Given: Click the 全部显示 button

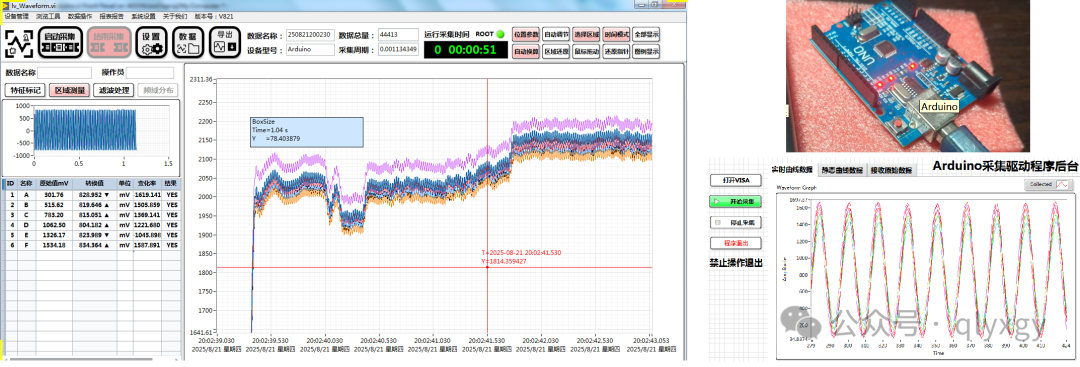Looking at the screenshot, I should click(646, 34).
